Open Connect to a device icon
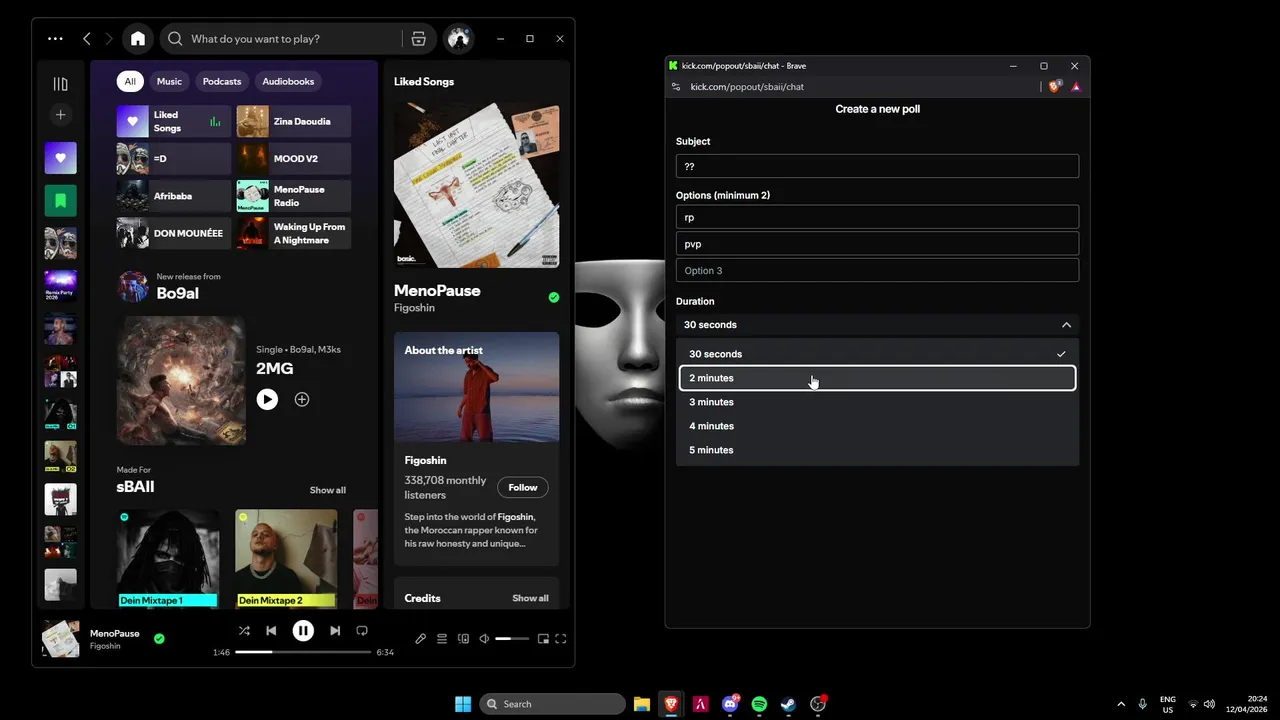Image resolution: width=1280 pixels, height=720 pixels. [463, 639]
